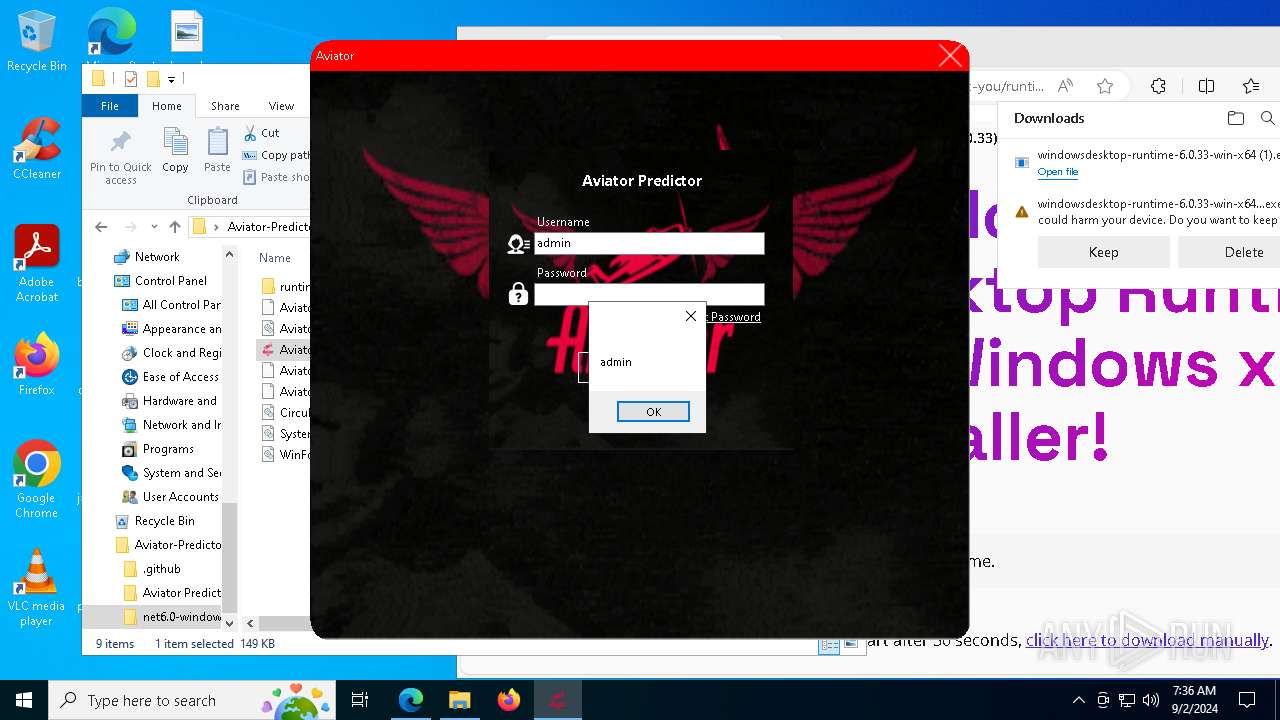Click the taskbar search box
Viewport: 1280px width, 720px height.
[193, 700]
